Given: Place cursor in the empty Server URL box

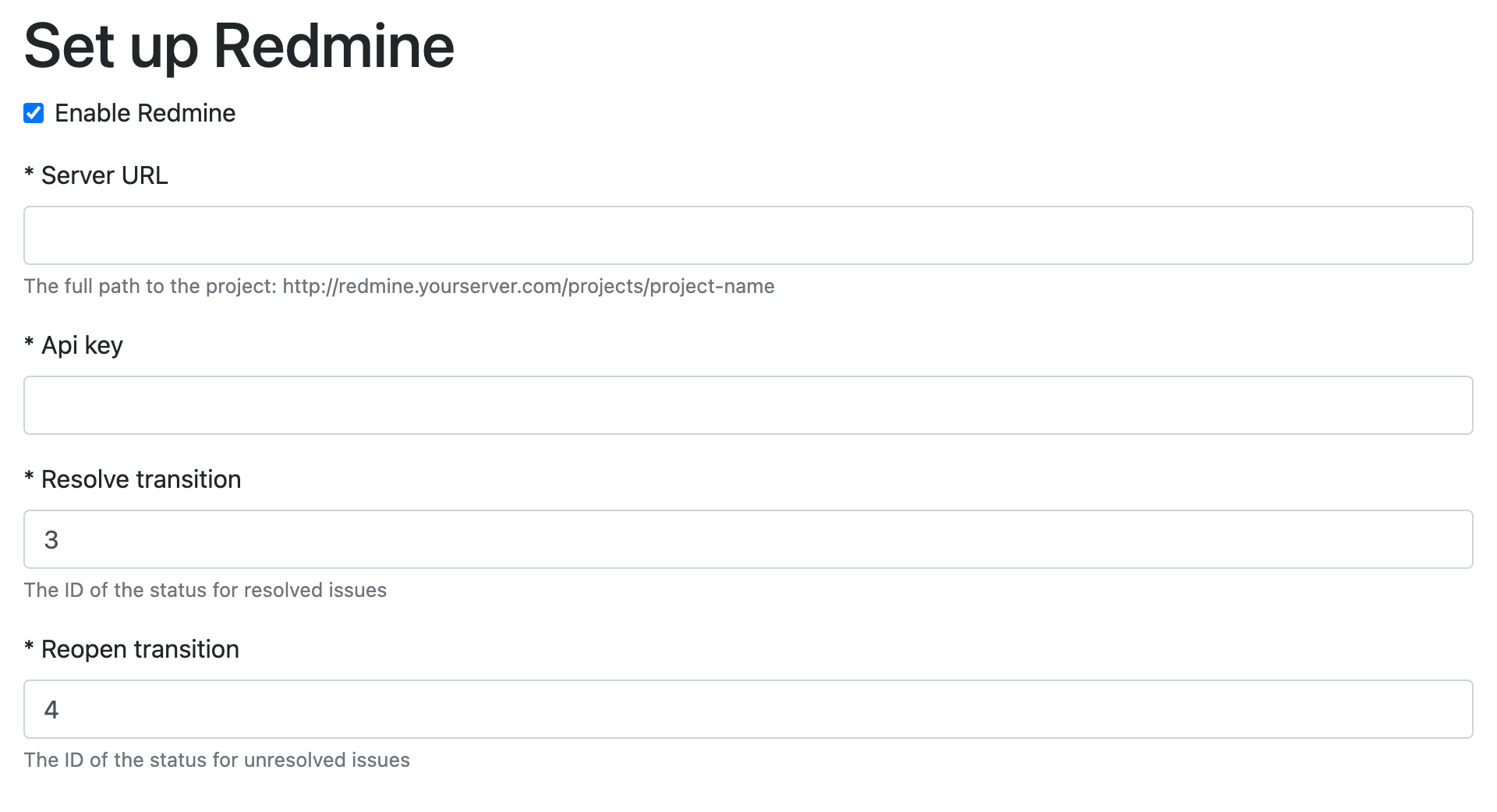Looking at the screenshot, I should (x=748, y=235).
